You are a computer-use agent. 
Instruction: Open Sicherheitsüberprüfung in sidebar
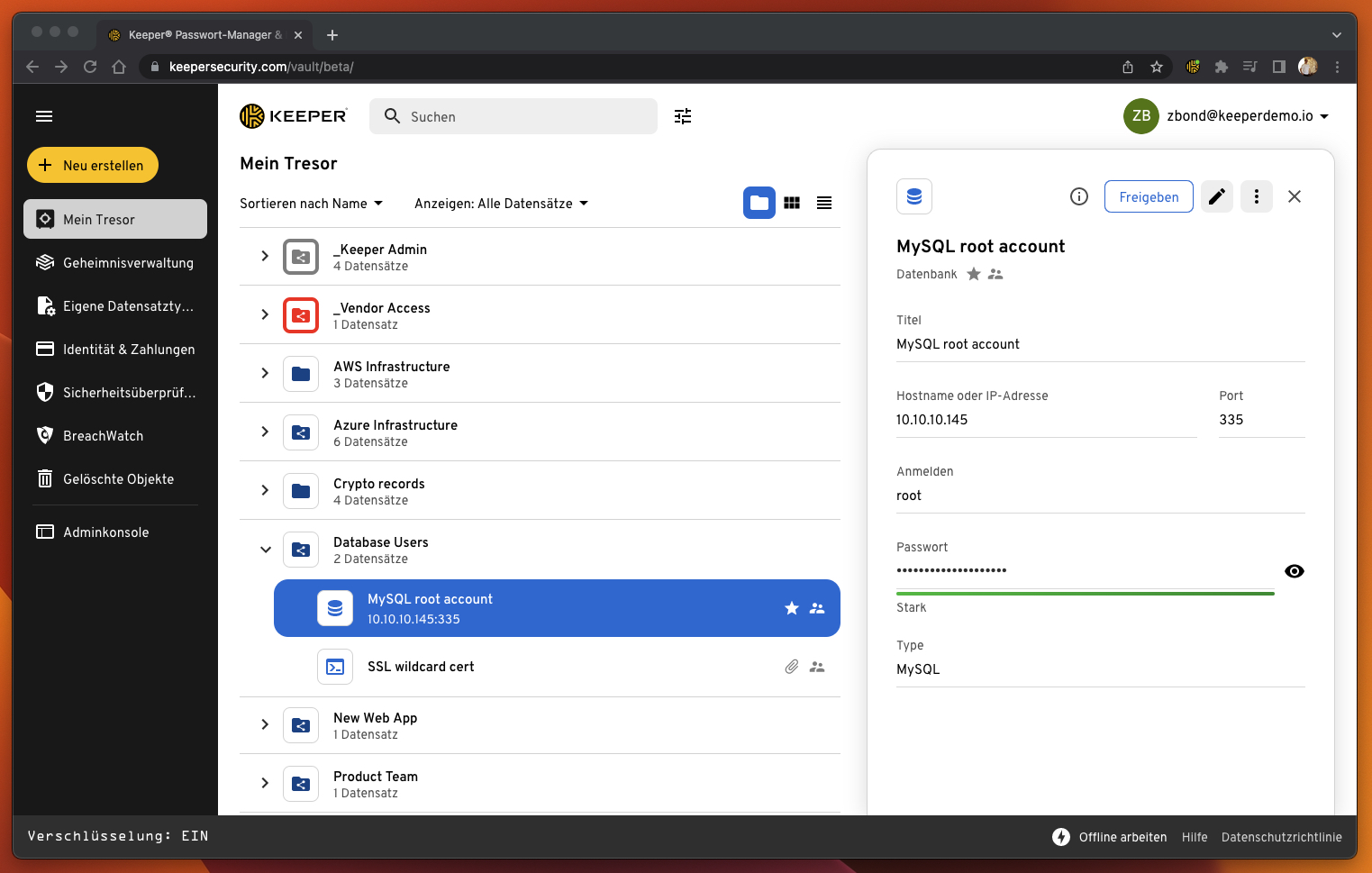pos(115,392)
